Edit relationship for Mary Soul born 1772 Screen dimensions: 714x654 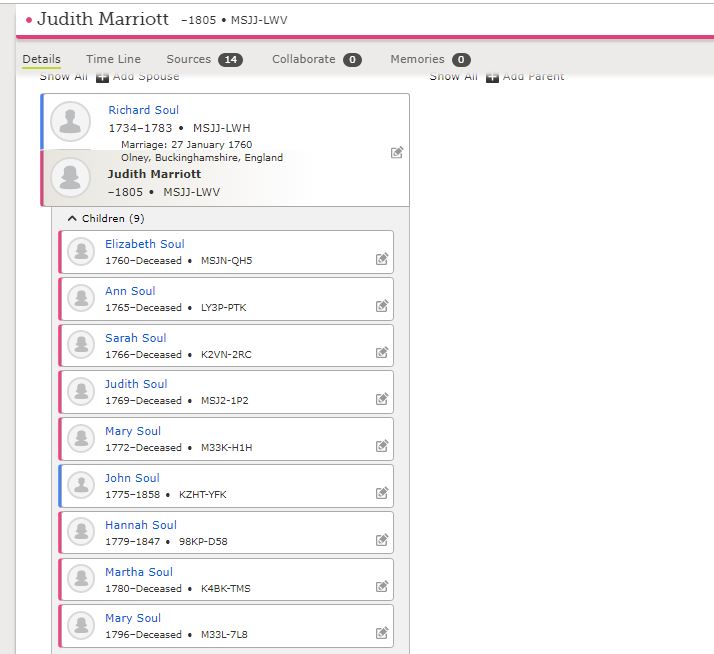click(382, 445)
